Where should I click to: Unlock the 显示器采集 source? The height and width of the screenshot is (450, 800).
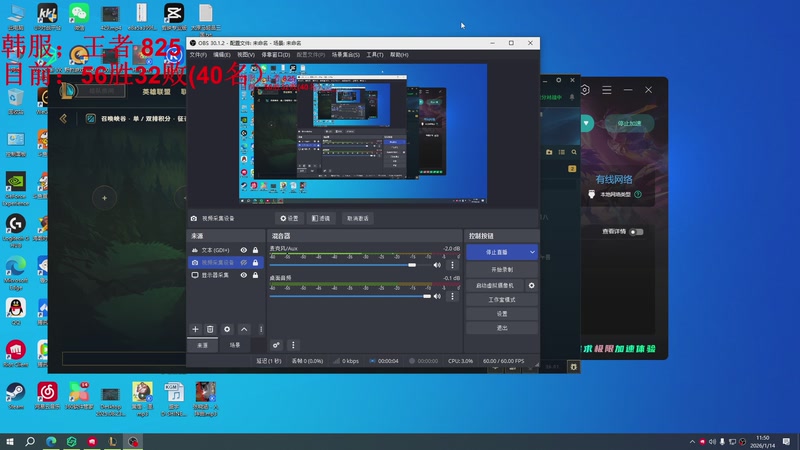[x=255, y=275]
